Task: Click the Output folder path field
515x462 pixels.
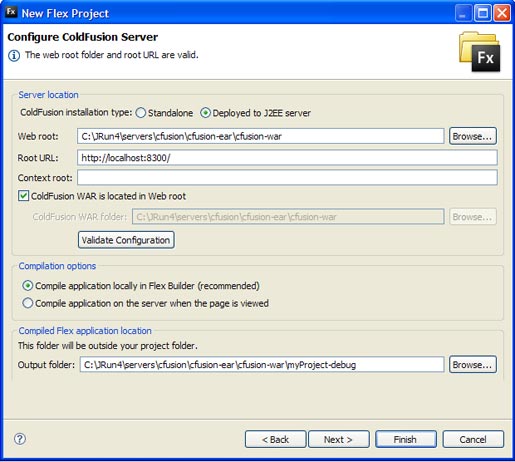Action: (x=262, y=364)
